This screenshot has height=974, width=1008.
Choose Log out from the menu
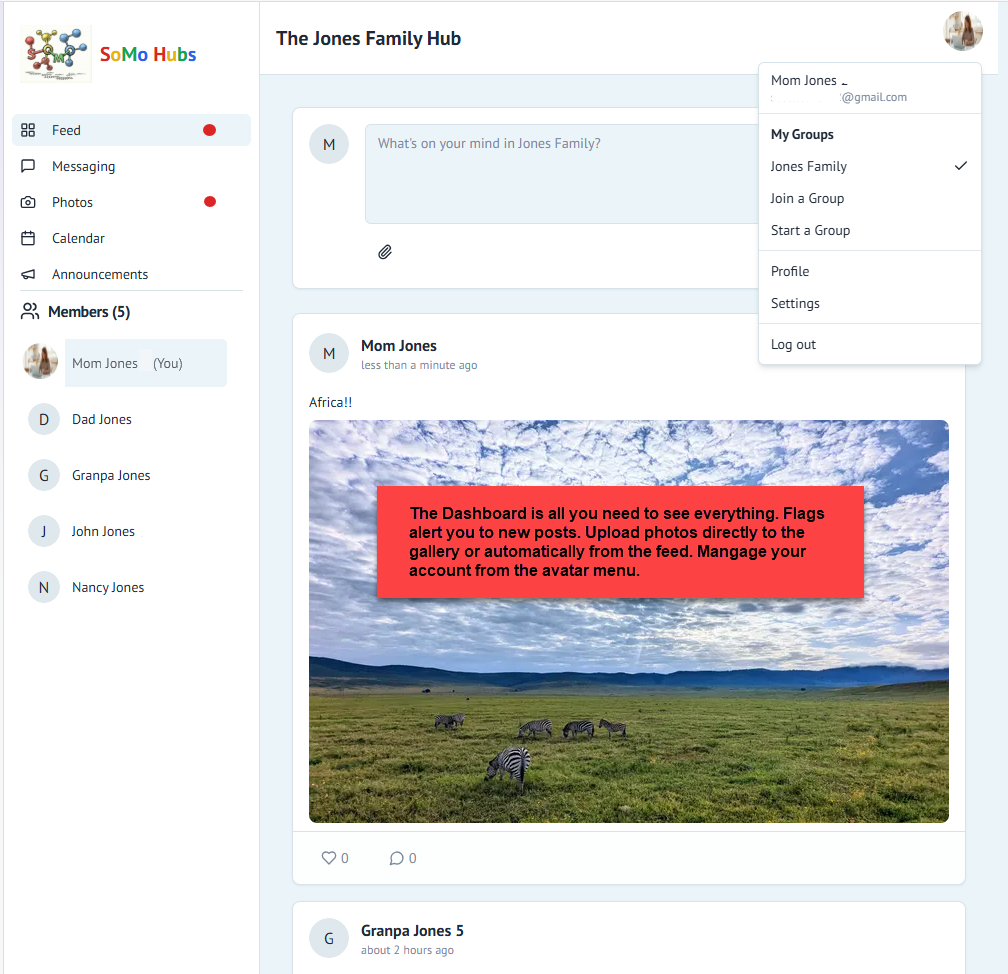coord(793,343)
